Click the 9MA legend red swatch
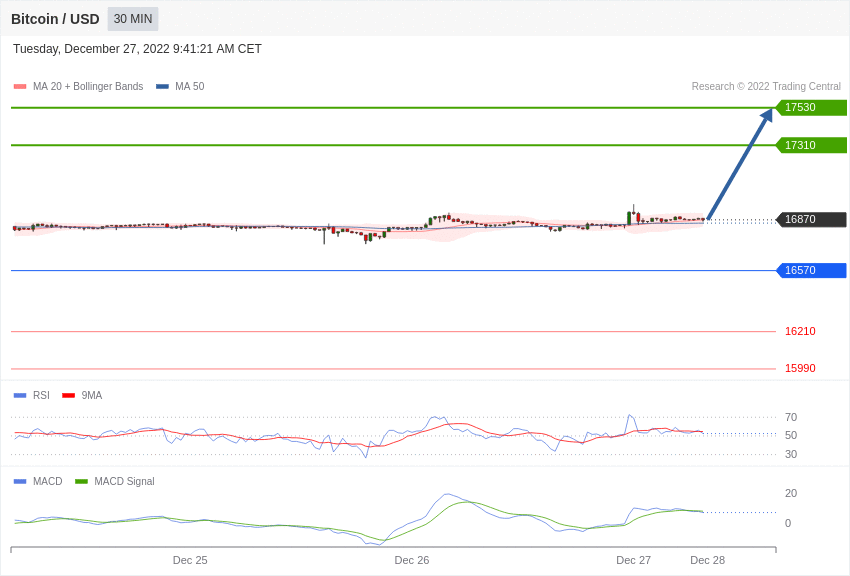This screenshot has height=576, width=850. [69, 396]
